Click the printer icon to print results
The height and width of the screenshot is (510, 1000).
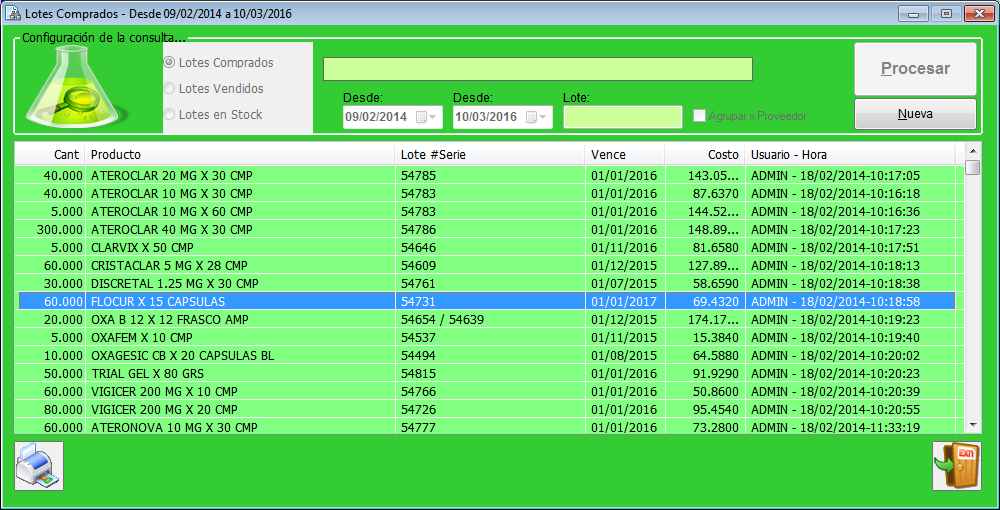[x=39, y=466]
